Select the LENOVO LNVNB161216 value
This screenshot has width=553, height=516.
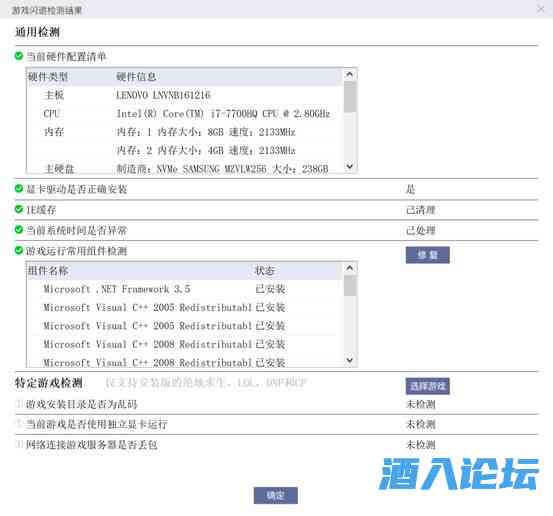(163, 95)
